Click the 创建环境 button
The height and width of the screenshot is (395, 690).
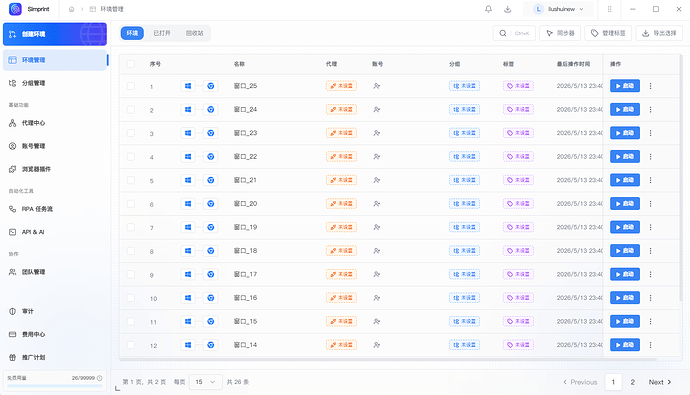click(55, 34)
